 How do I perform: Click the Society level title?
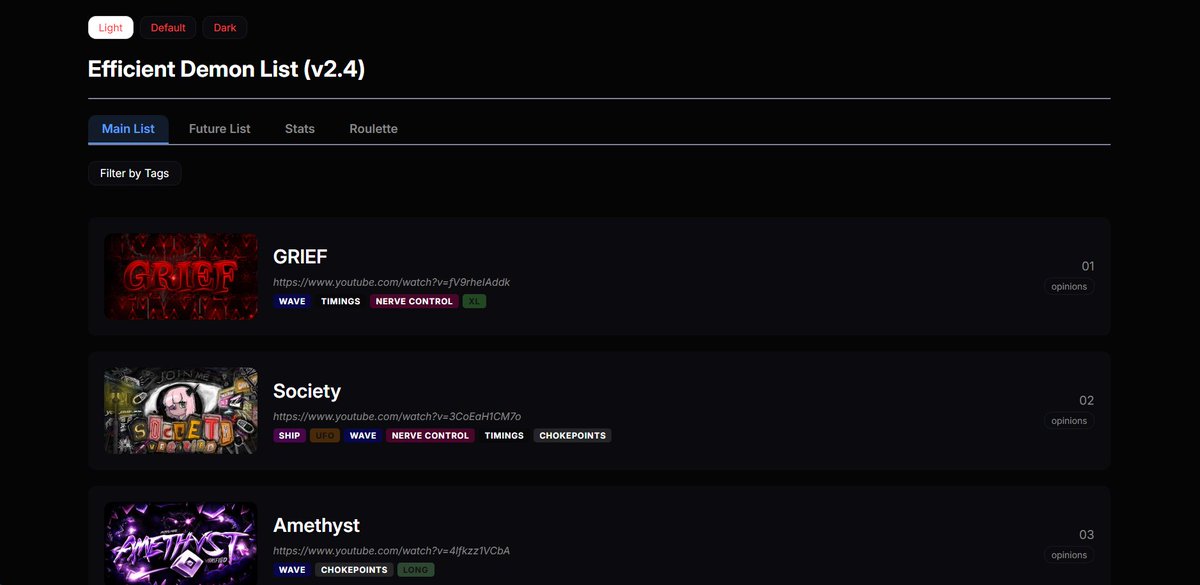307,391
